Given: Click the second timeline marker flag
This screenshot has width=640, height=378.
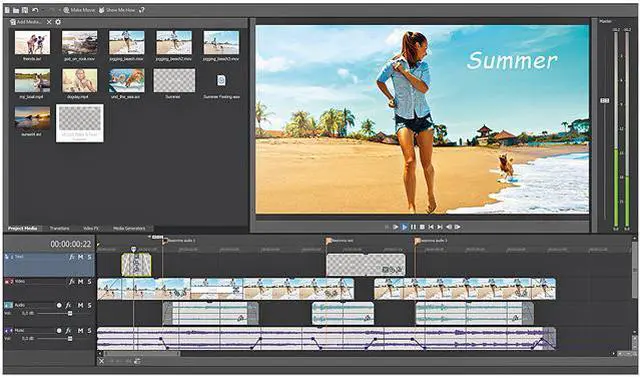Looking at the screenshot, I should click(329, 241).
